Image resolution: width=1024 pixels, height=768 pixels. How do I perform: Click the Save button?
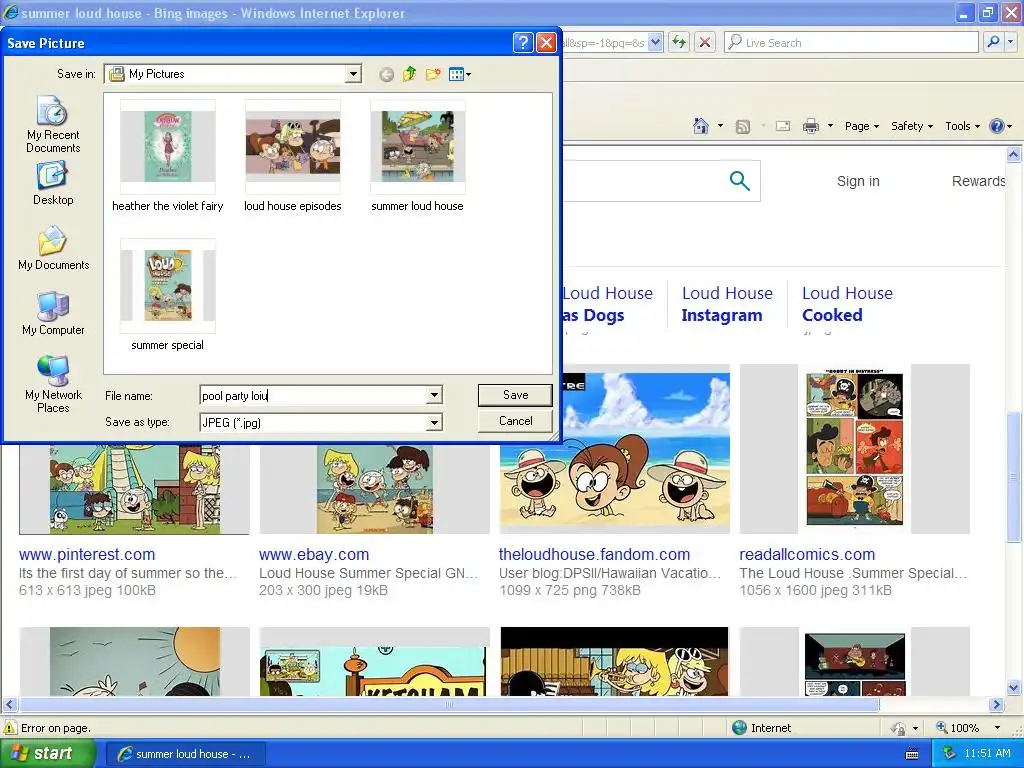tap(515, 394)
